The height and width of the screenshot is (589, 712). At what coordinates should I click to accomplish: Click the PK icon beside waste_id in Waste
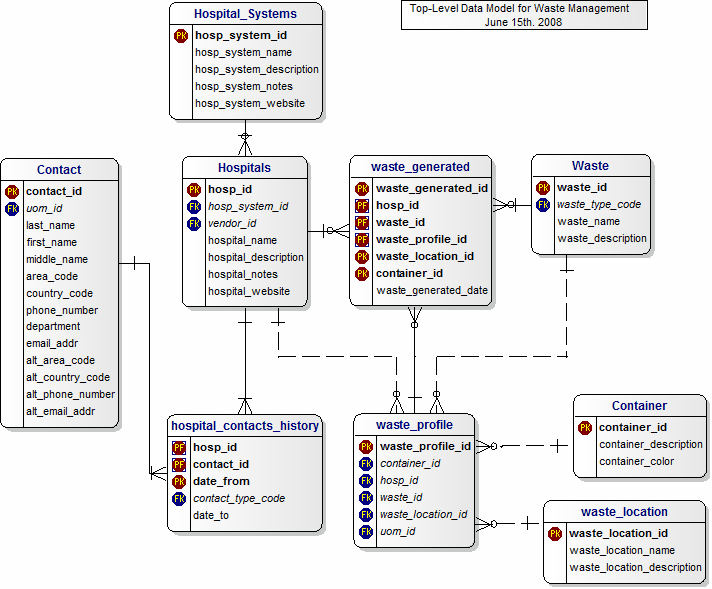pyautogui.click(x=543, y=188)
